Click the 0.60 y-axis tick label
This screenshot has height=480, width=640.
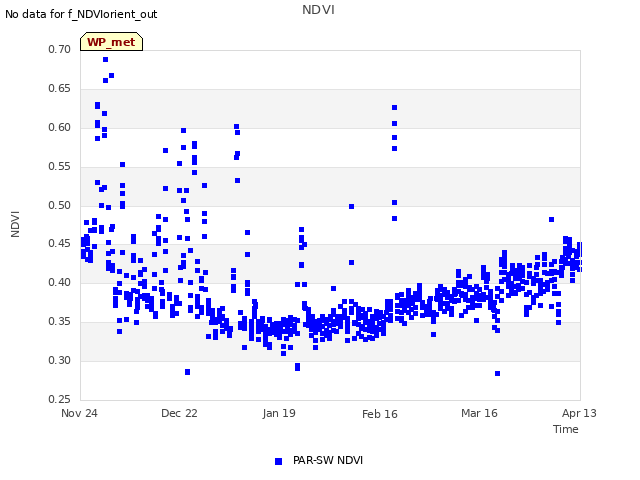(60, 127)
